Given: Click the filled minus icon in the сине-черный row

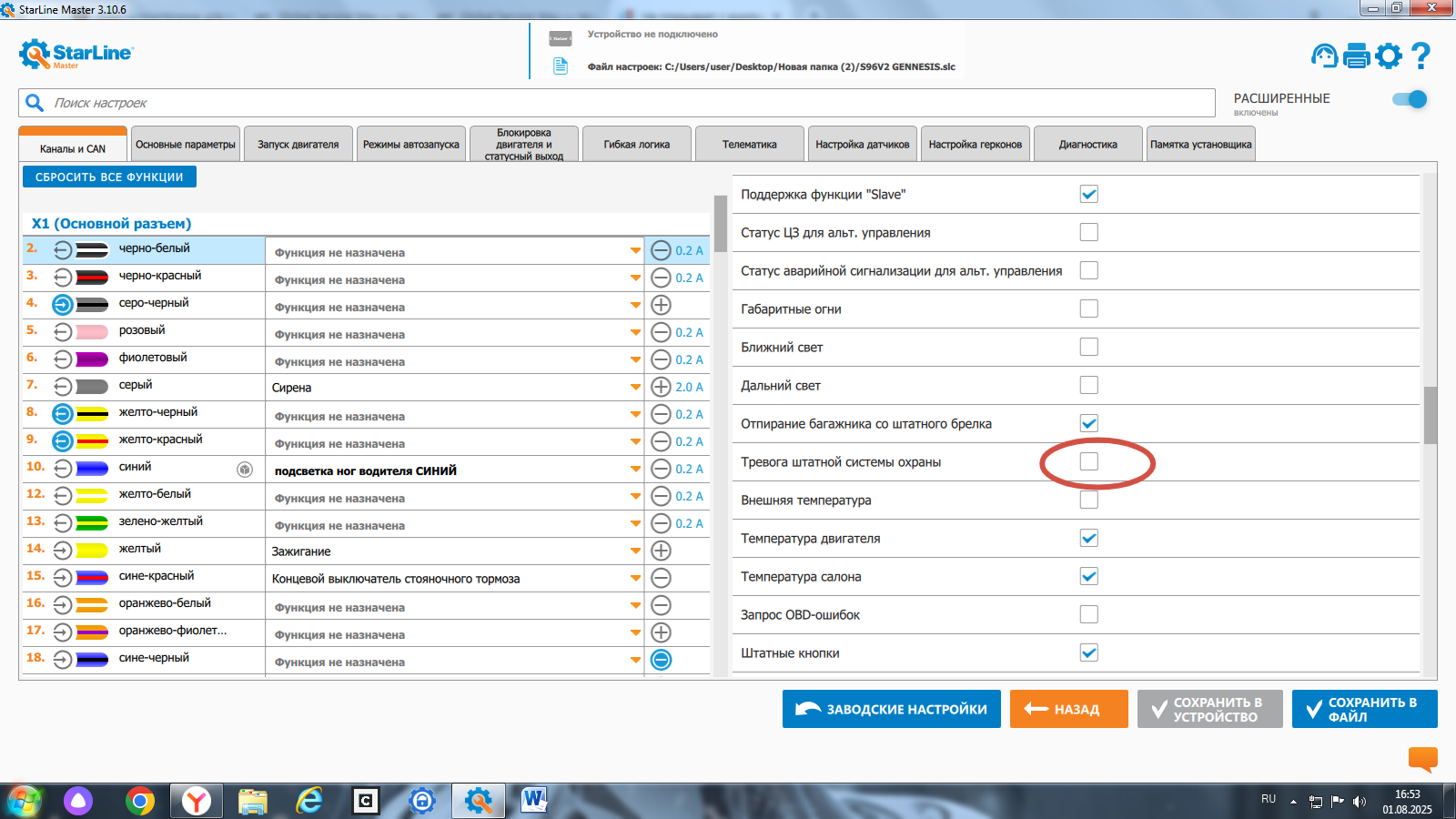Looking at the screenshot, I should pos(662,660).
